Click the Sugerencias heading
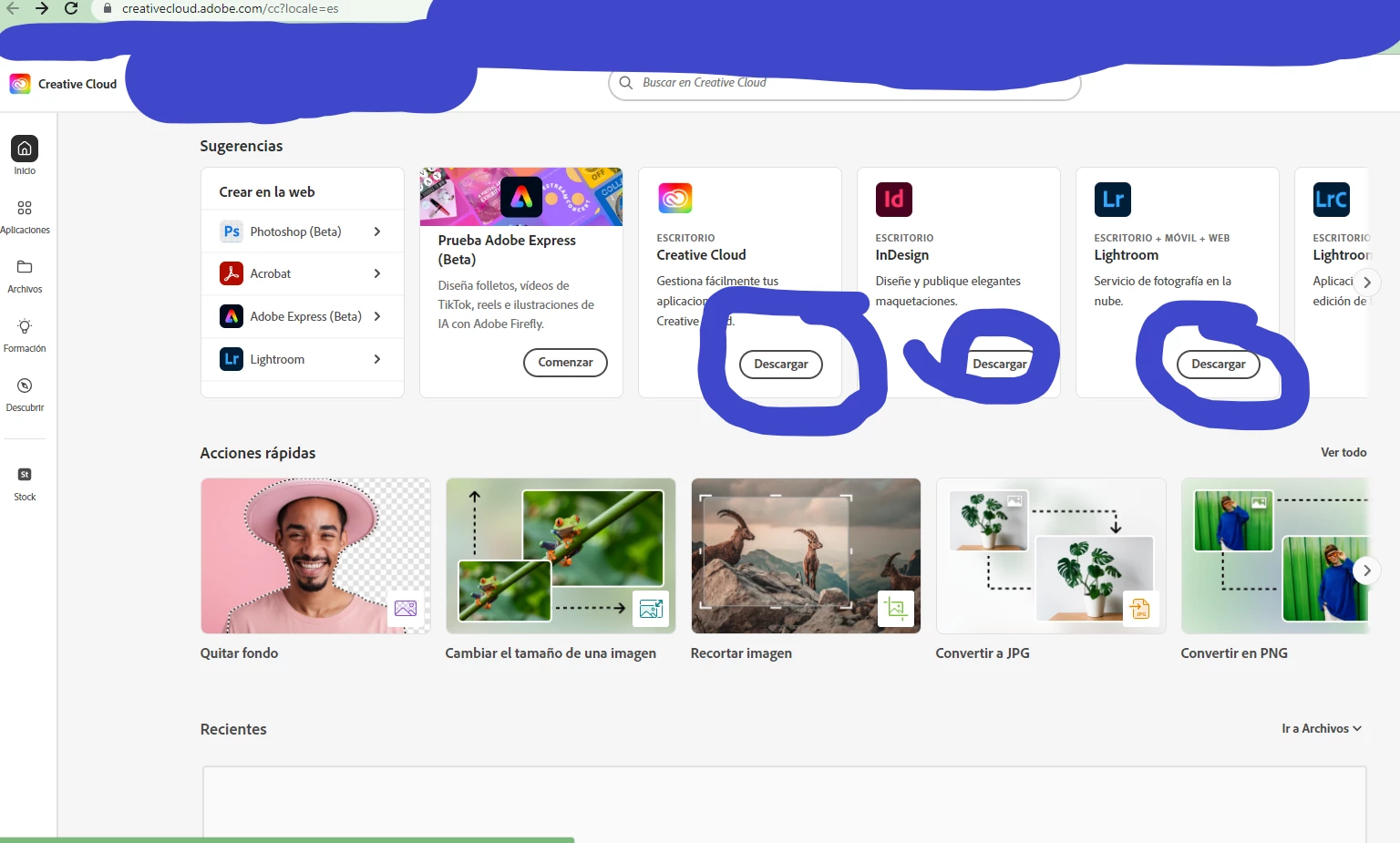The image size is (1400, 843). [242, 146]
